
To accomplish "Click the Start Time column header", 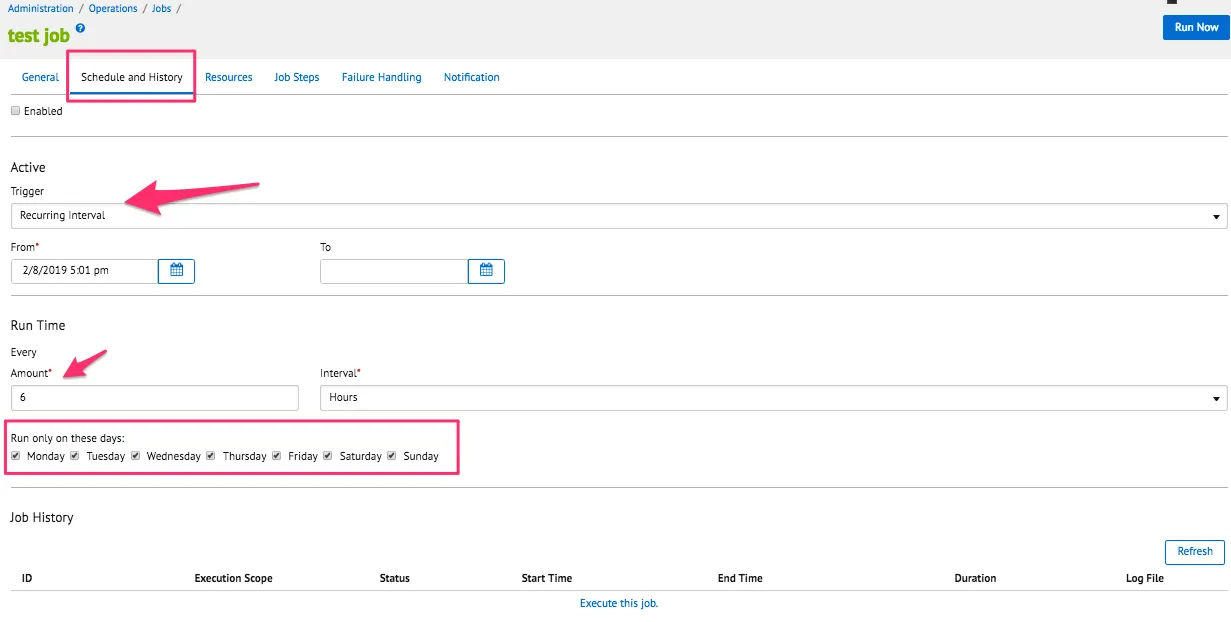I will pos(547,578).
